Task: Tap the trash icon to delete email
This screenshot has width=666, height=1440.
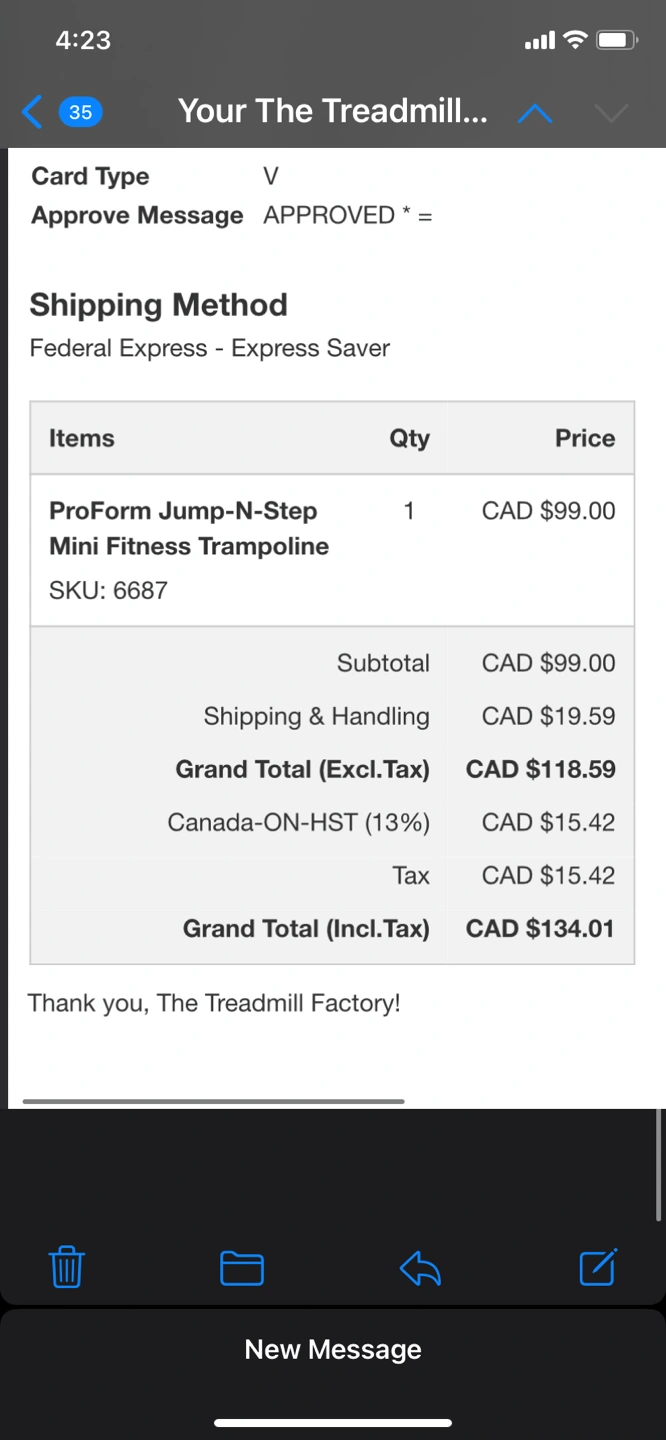Action: coord(66,1268)
